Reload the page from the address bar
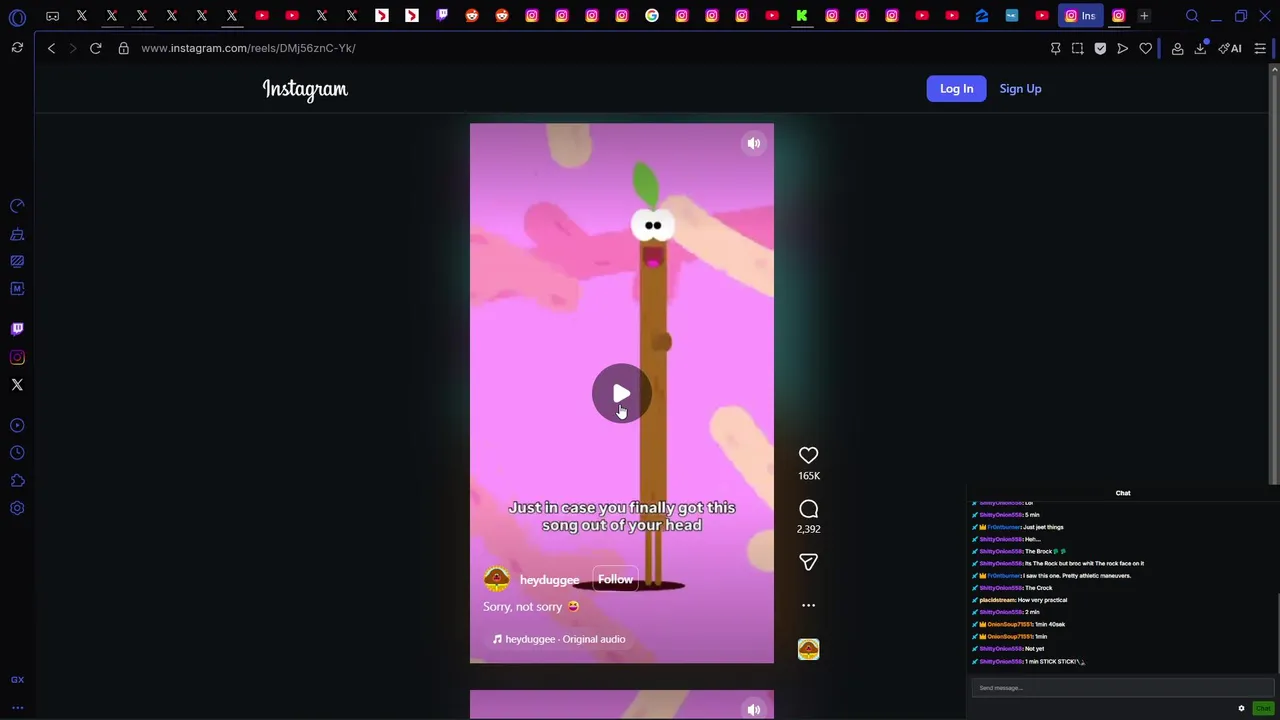 point(96,48)
